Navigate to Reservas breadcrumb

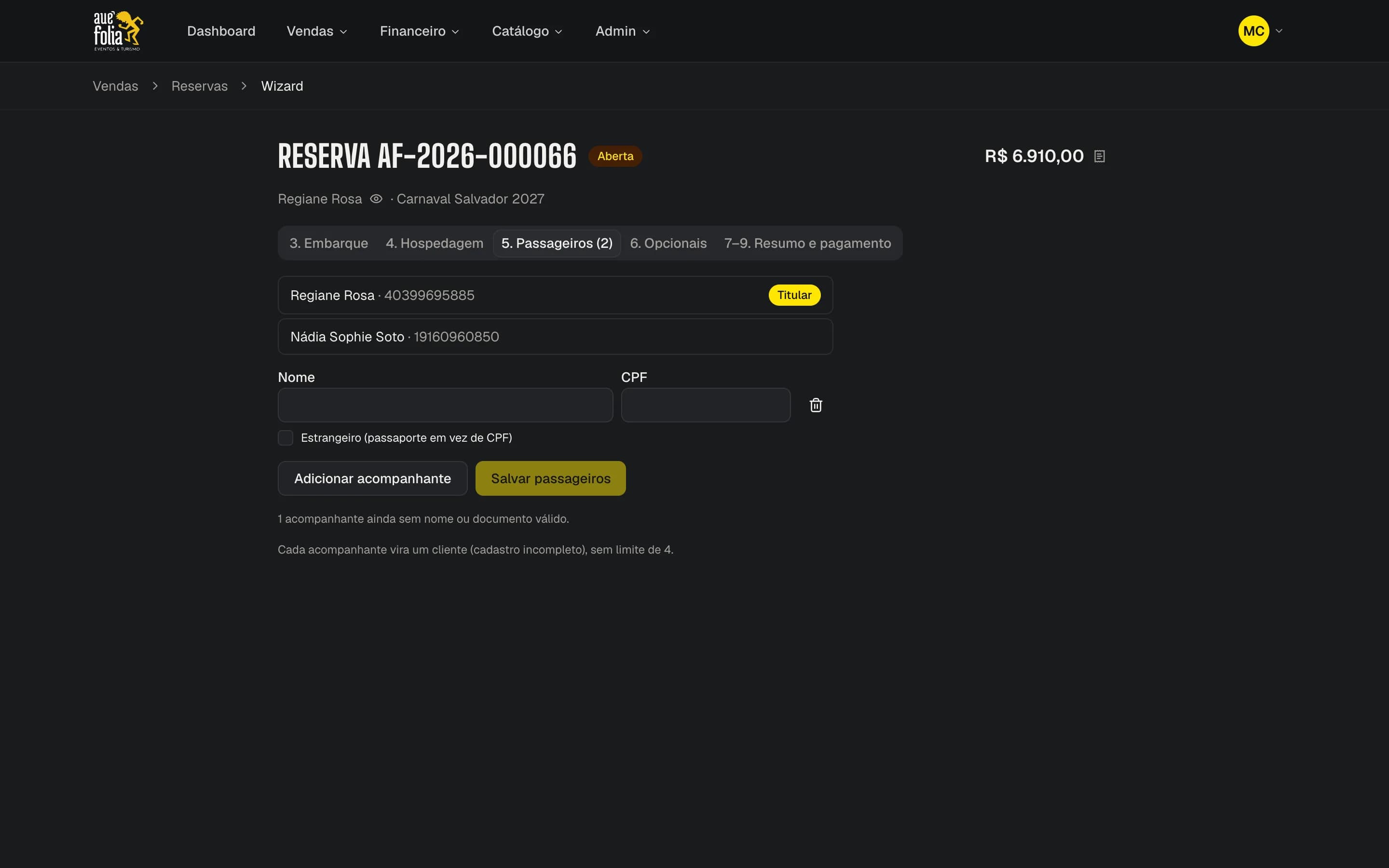[199, 86]
